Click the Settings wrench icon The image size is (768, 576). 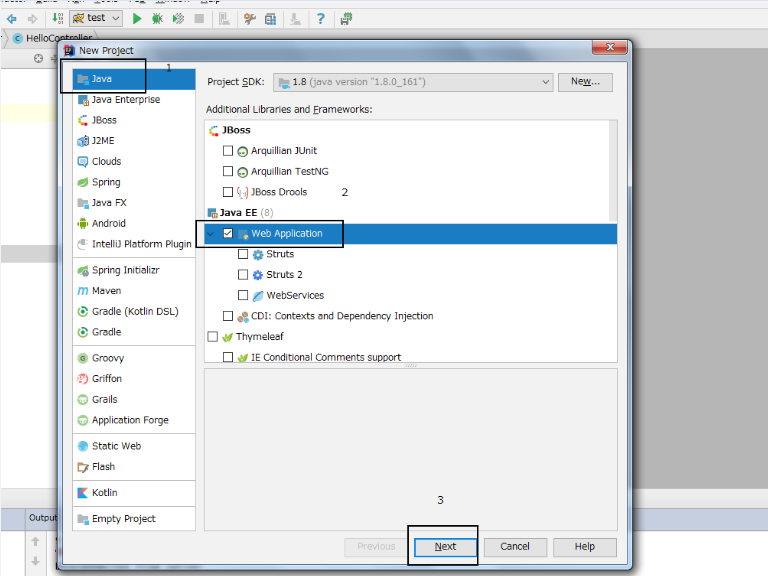250,19
